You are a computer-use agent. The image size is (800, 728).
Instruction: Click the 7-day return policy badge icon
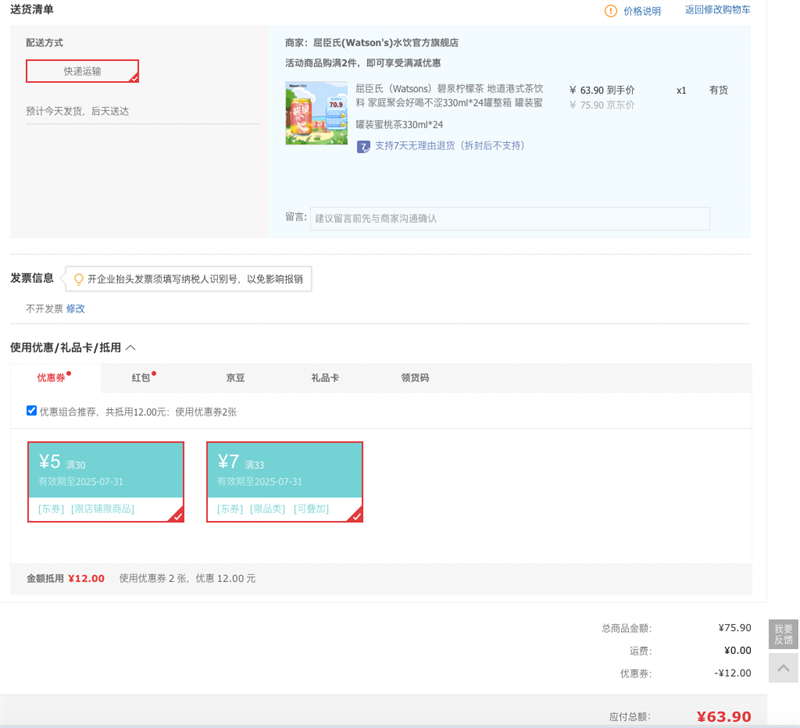click(x=364, y=146)
